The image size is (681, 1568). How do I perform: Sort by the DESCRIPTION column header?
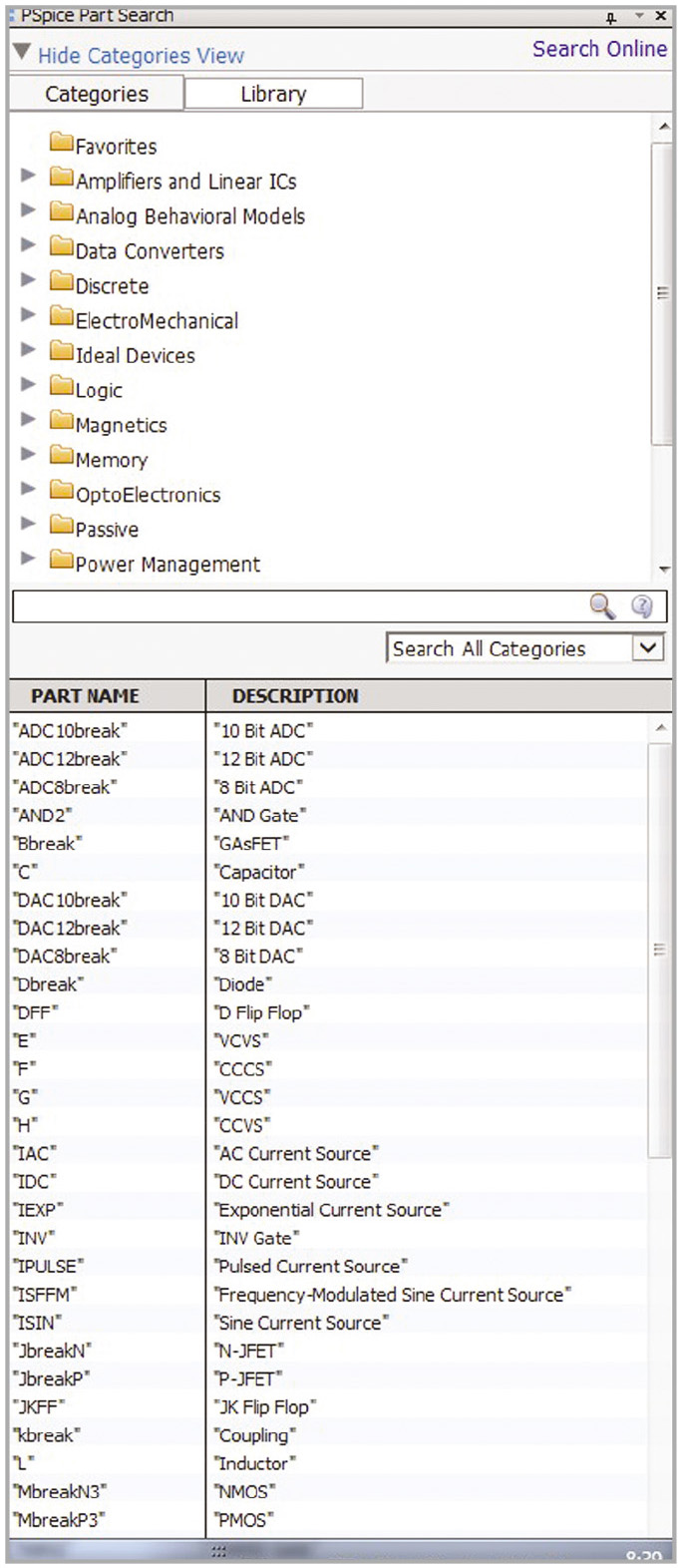pos(439,696)
